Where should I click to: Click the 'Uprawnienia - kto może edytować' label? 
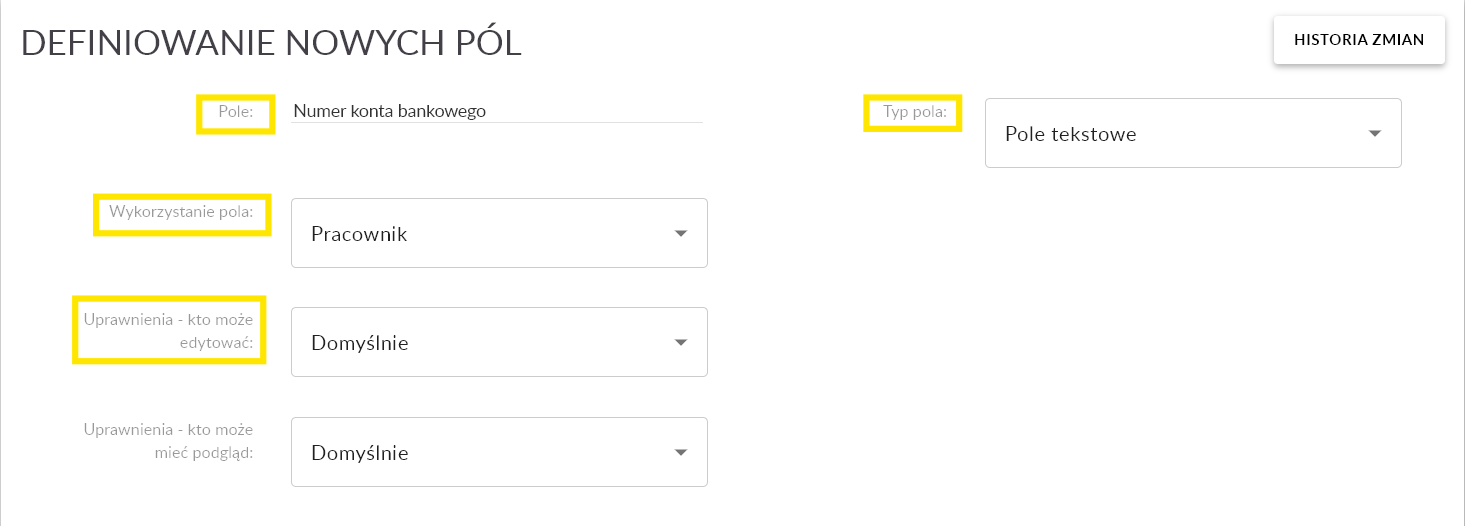(x=168, y=330)
